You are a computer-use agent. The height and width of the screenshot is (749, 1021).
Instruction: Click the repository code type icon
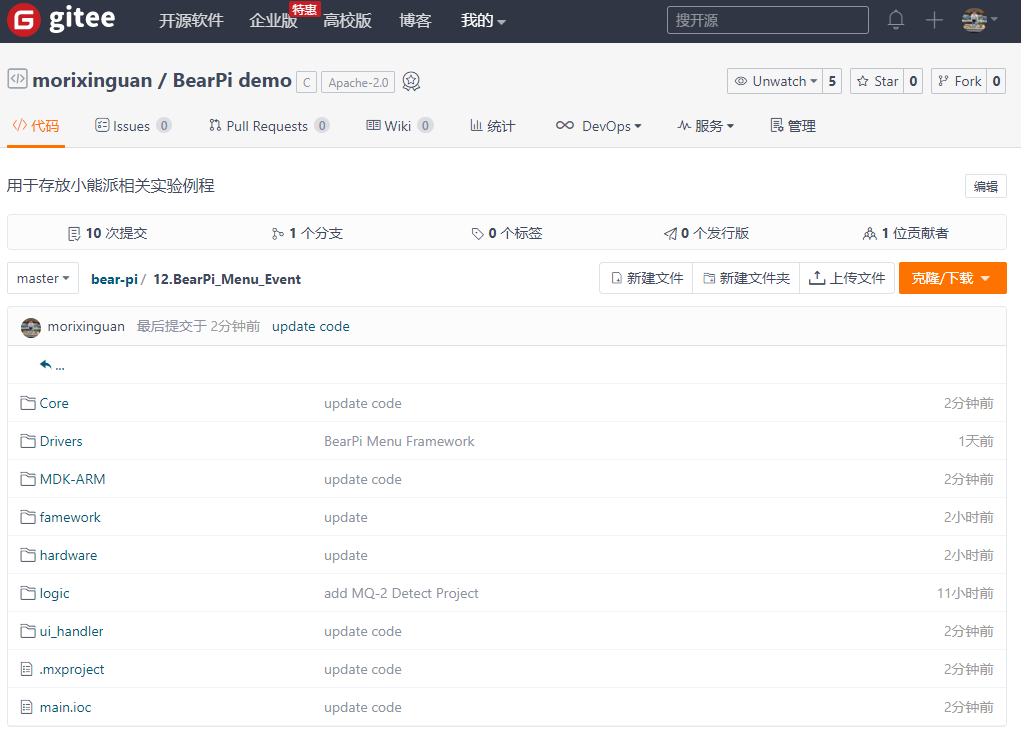coord(17,79)
